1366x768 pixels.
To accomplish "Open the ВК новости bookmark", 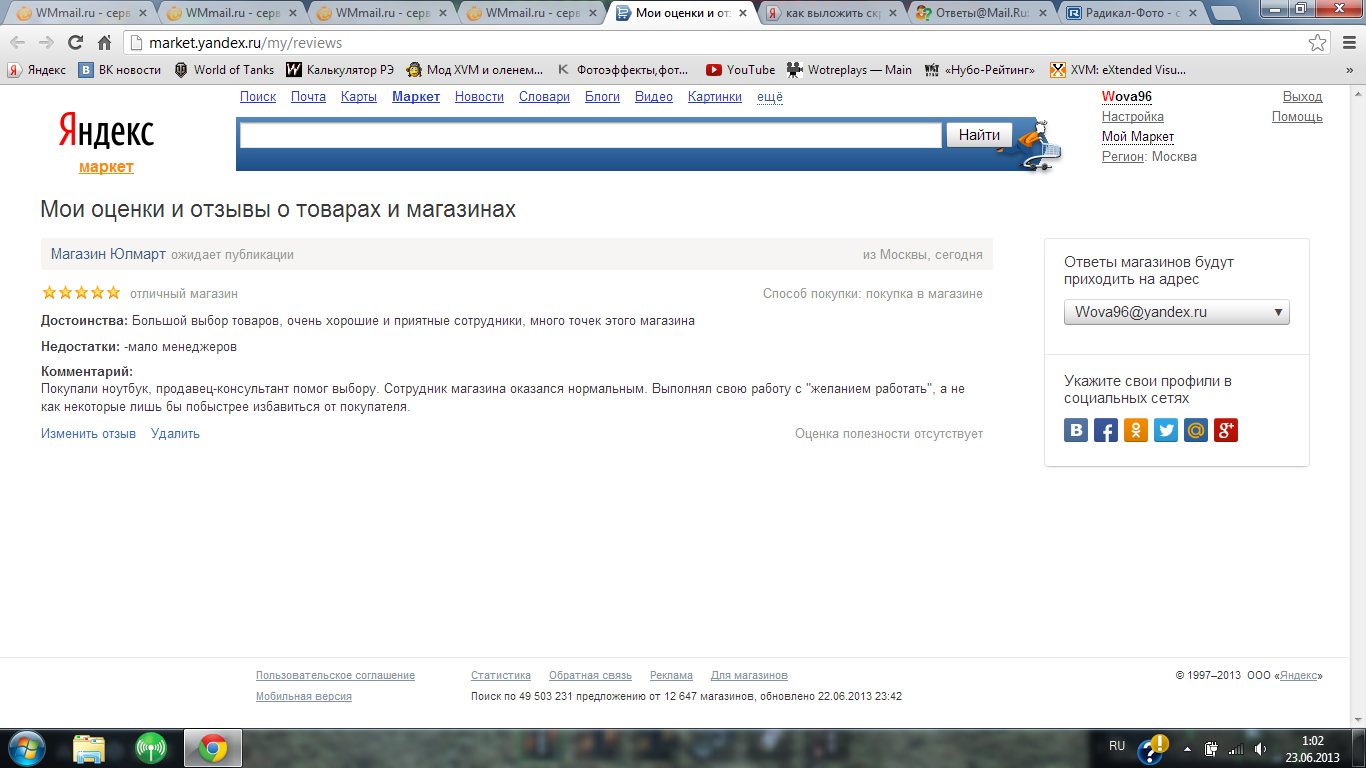I will 119,70.
